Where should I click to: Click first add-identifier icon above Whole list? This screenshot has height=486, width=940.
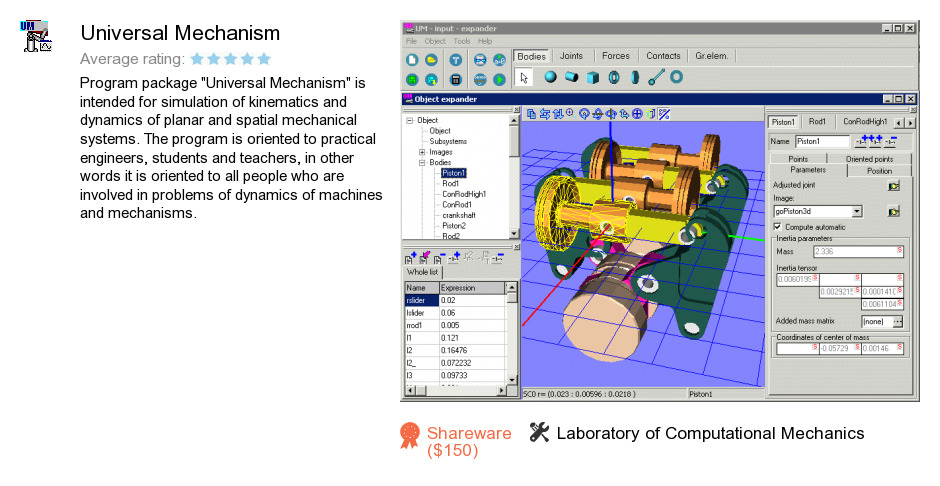pos(410,258)
